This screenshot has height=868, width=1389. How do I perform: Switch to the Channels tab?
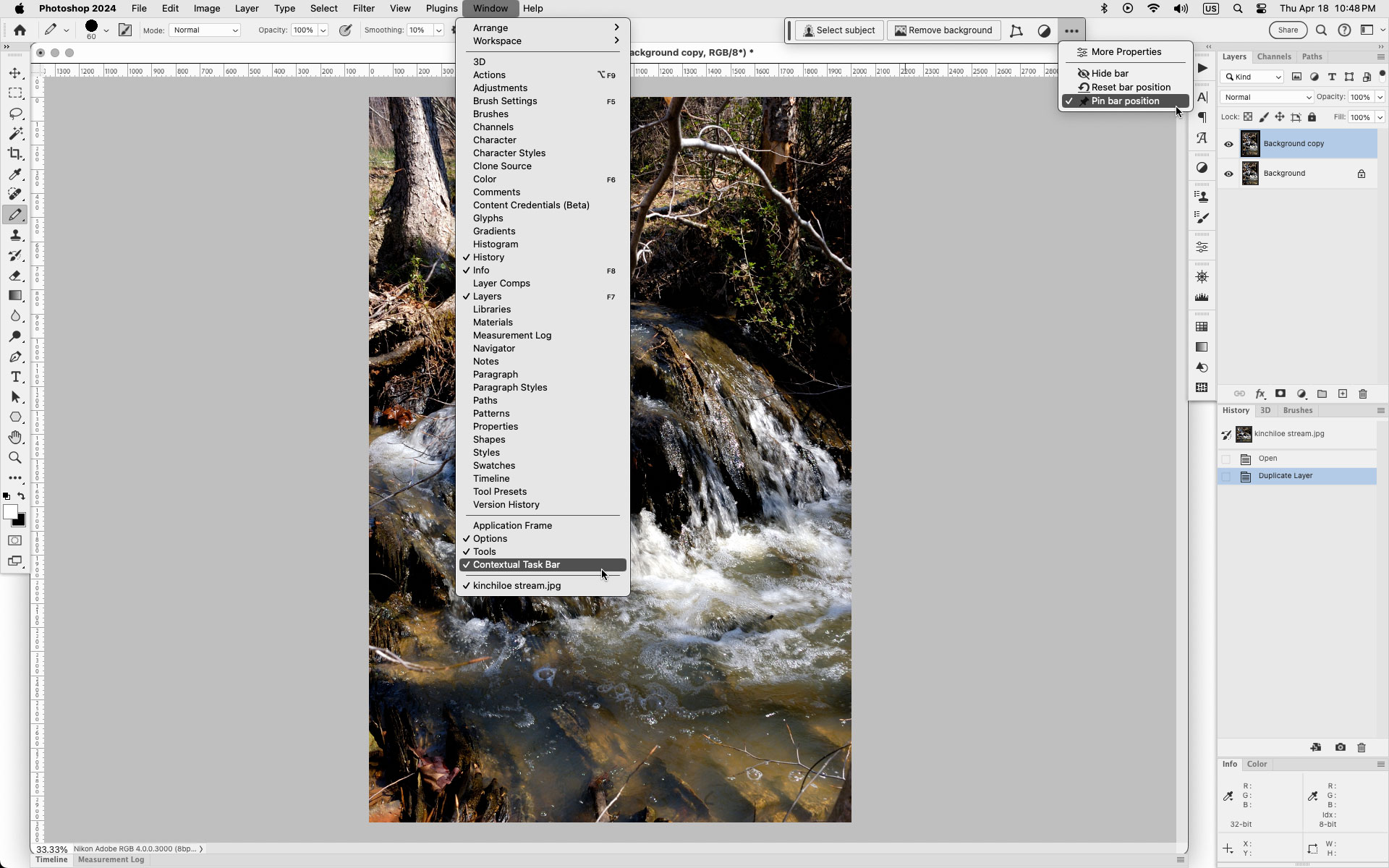[x=1273, y=56]
